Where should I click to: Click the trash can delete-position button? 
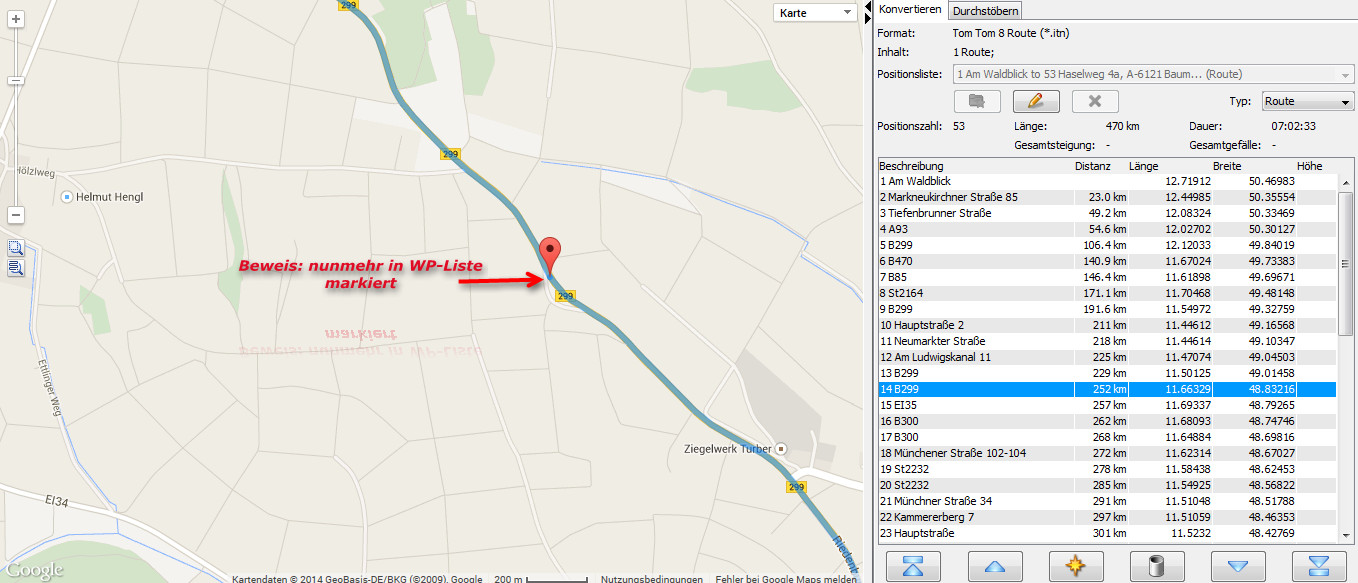point(1156,566)
